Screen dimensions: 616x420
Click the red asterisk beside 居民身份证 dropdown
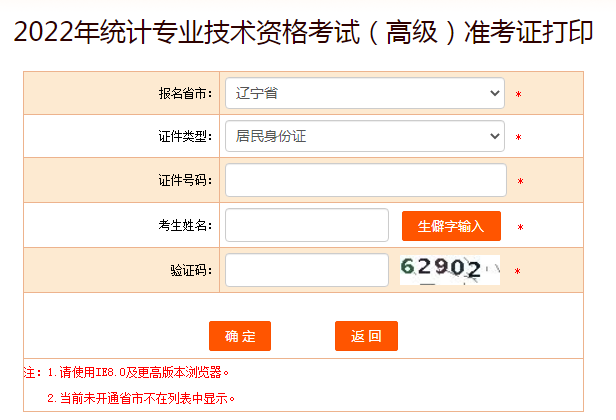[x=518, y=137]
